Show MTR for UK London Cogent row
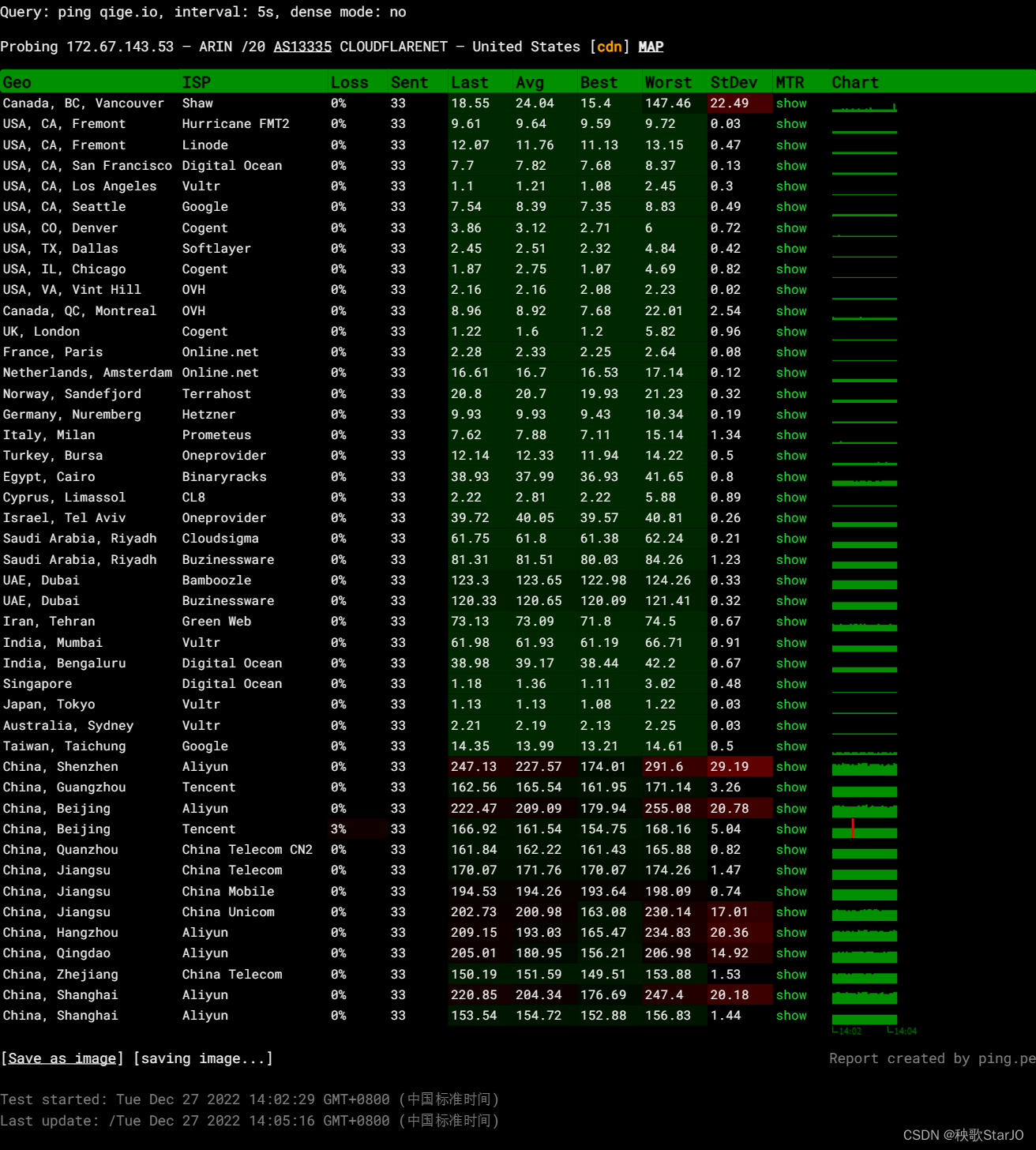The width and height of the screenshot is (1036, 1150). pyautogui.click(x=791, y=332)
